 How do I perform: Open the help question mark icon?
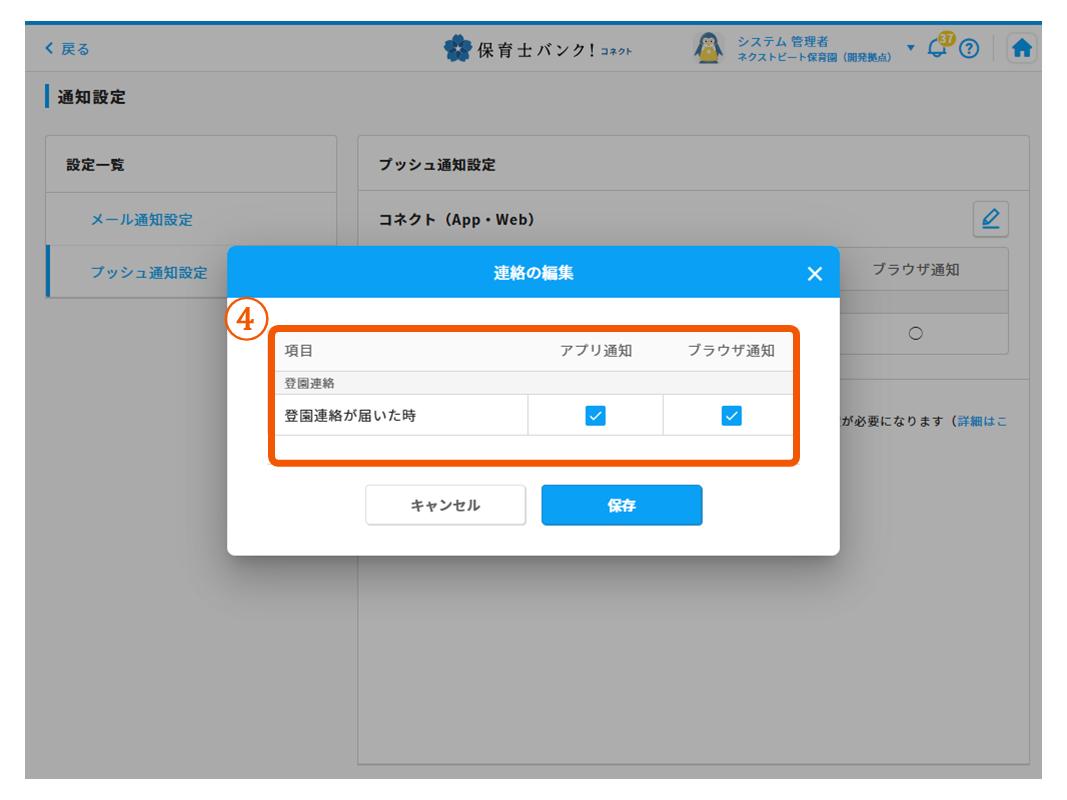point(968,49)
